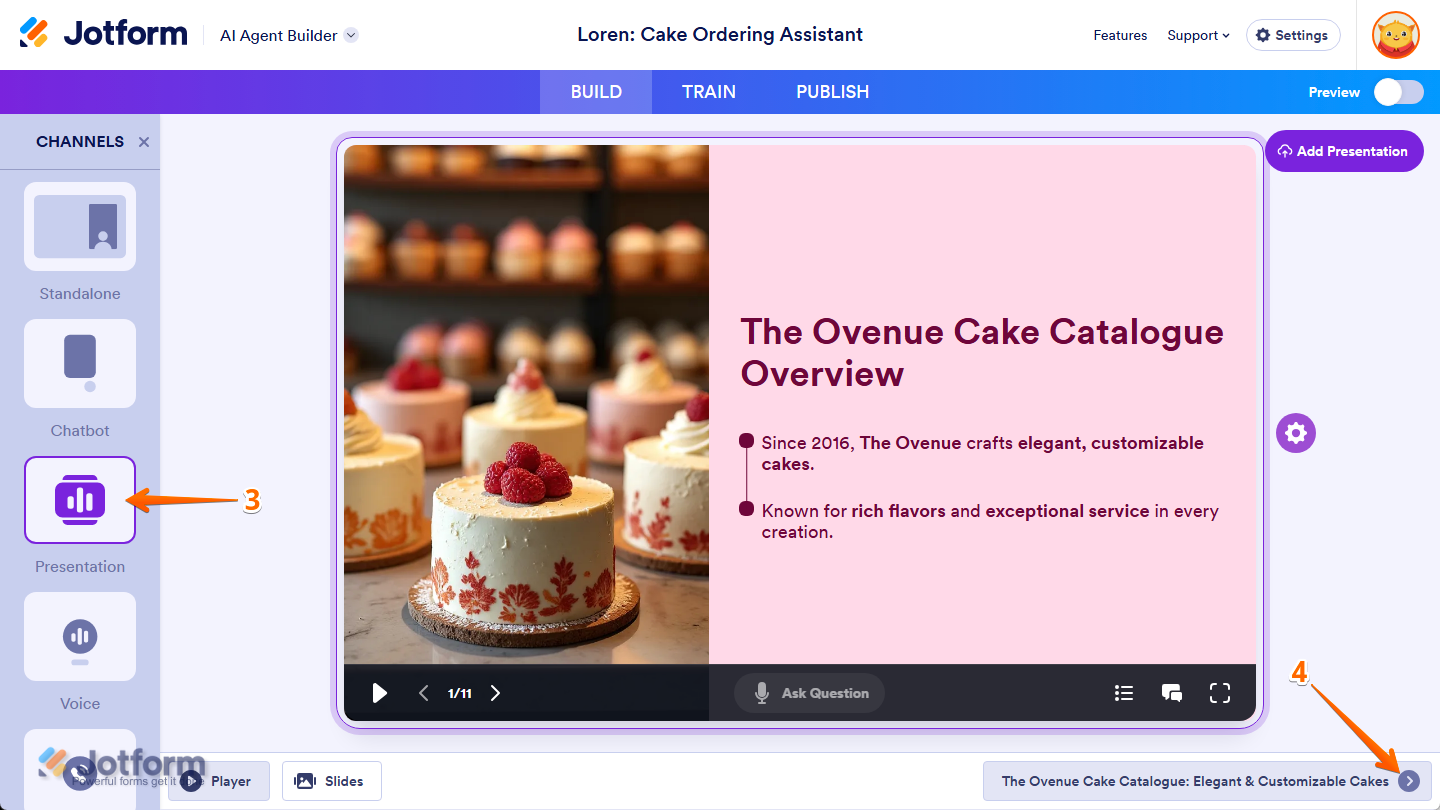Viewport: 1440px width, 810px height.
Task: Switch to the TRAIN tab
Action: pos(709,92)
